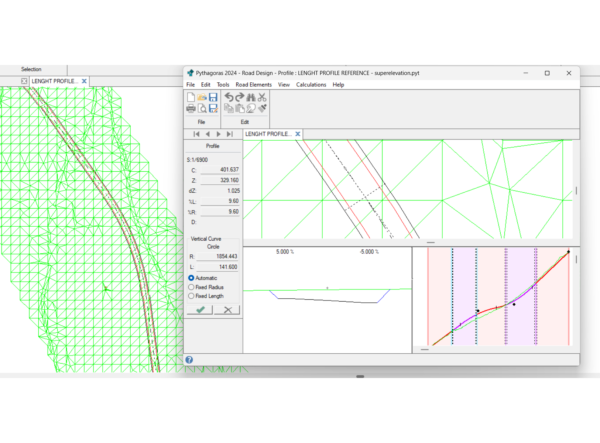The width and height of the screenshot is (600, 443).
Task: Maximize the Road Design window
Action: (547, 73)
